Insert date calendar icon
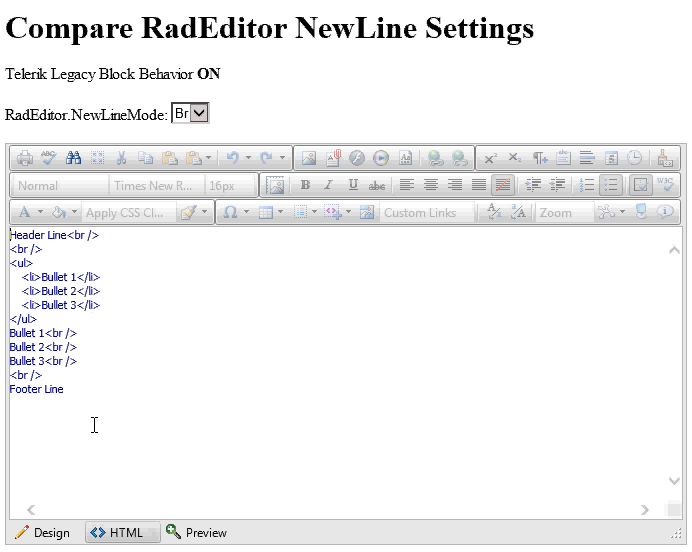Image resolution: width=692 pixels, height=552 pixels. click(611, 158)
